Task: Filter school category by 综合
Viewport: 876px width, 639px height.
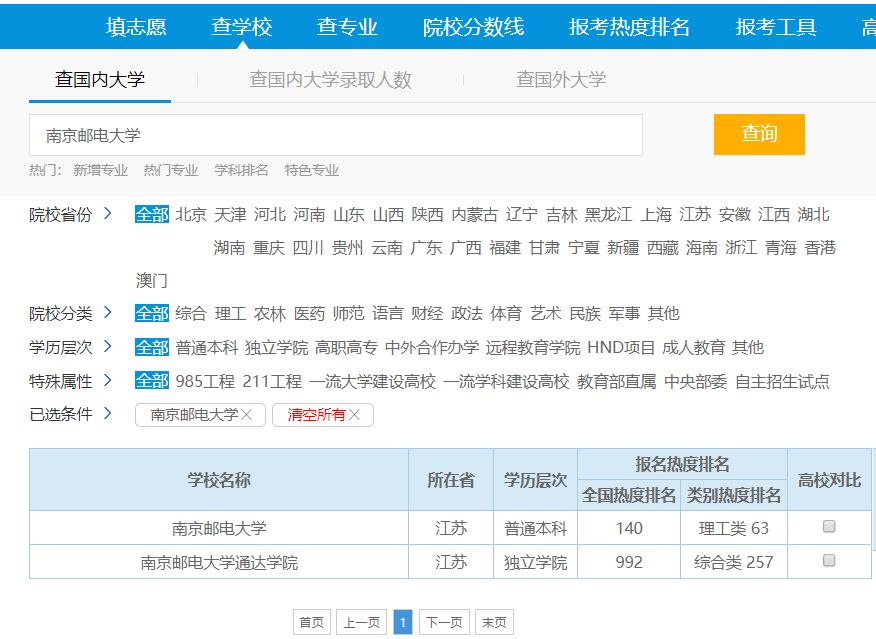Action: point(191,313)
